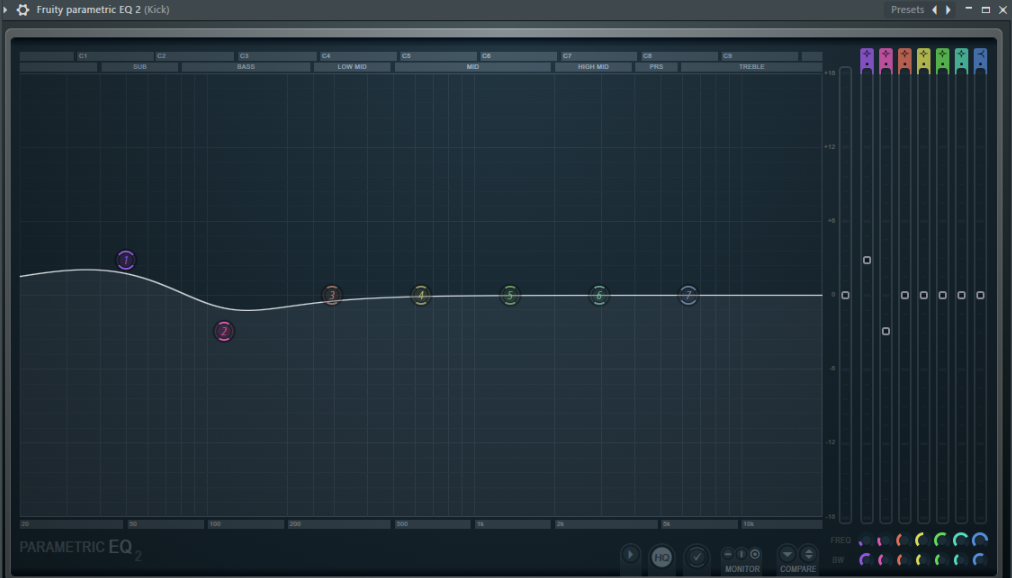
Task: Click the HIGH MID range label
Action: (593, 67)
